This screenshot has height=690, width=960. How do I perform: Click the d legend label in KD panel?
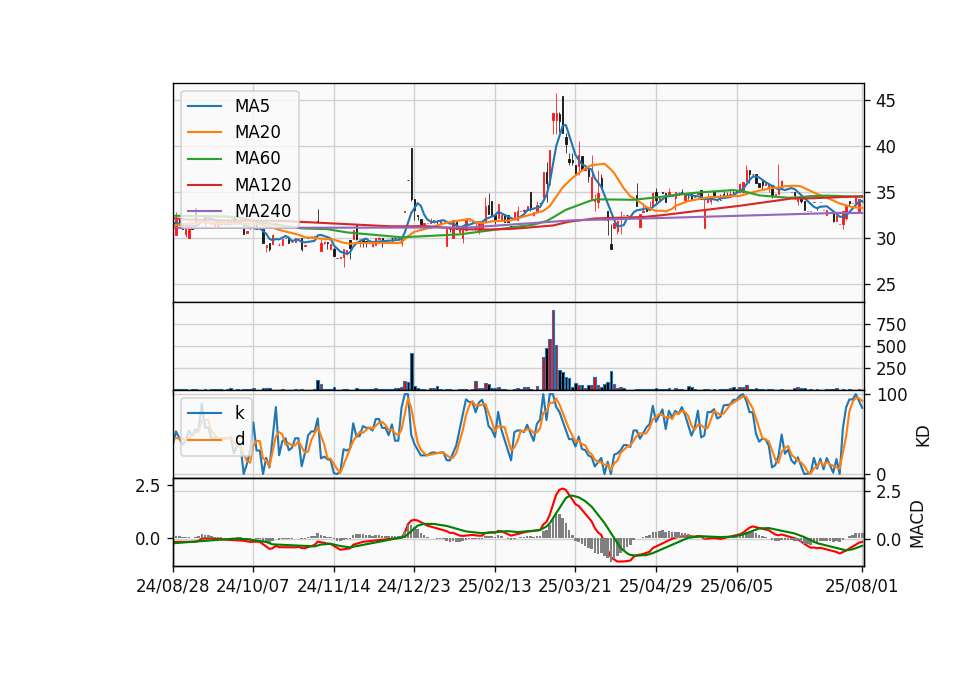[239, 439]
